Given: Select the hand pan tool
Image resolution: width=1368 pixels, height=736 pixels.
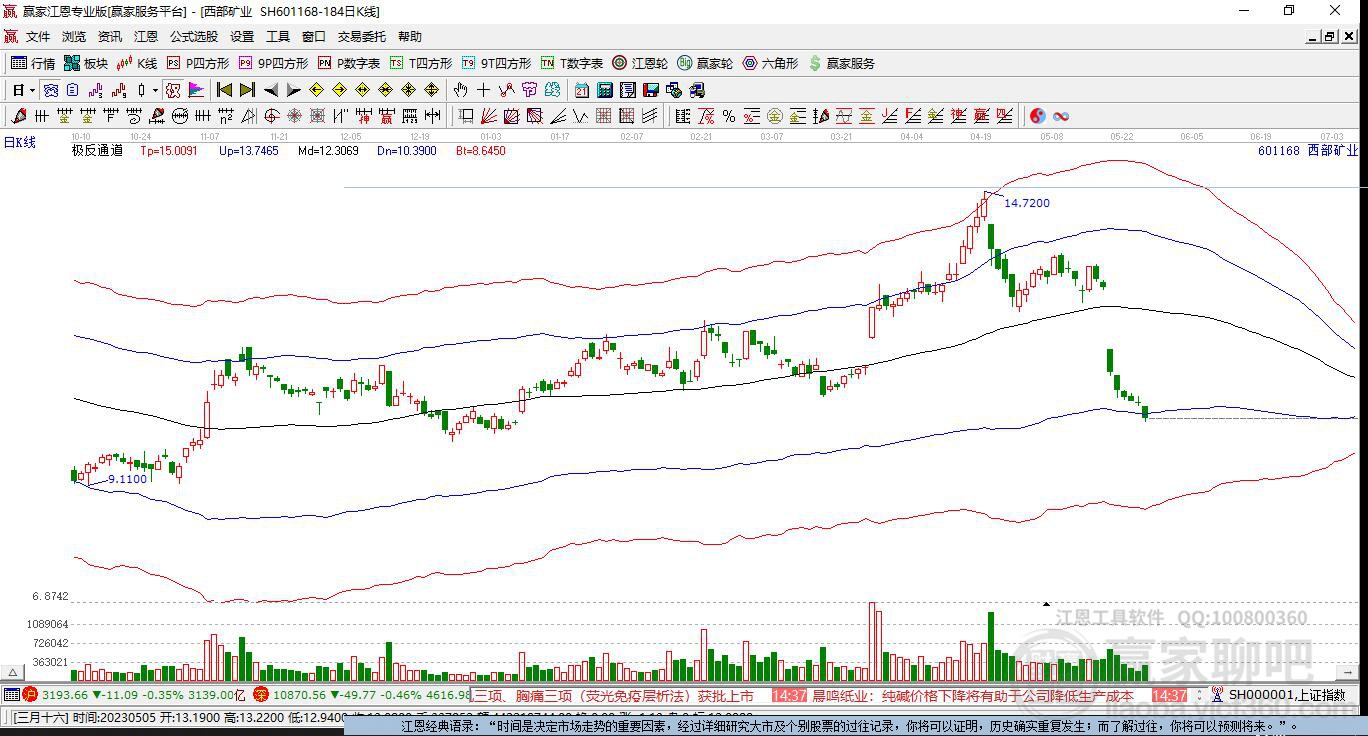Looking at the screenshot, I should click(x=461, y=90).
